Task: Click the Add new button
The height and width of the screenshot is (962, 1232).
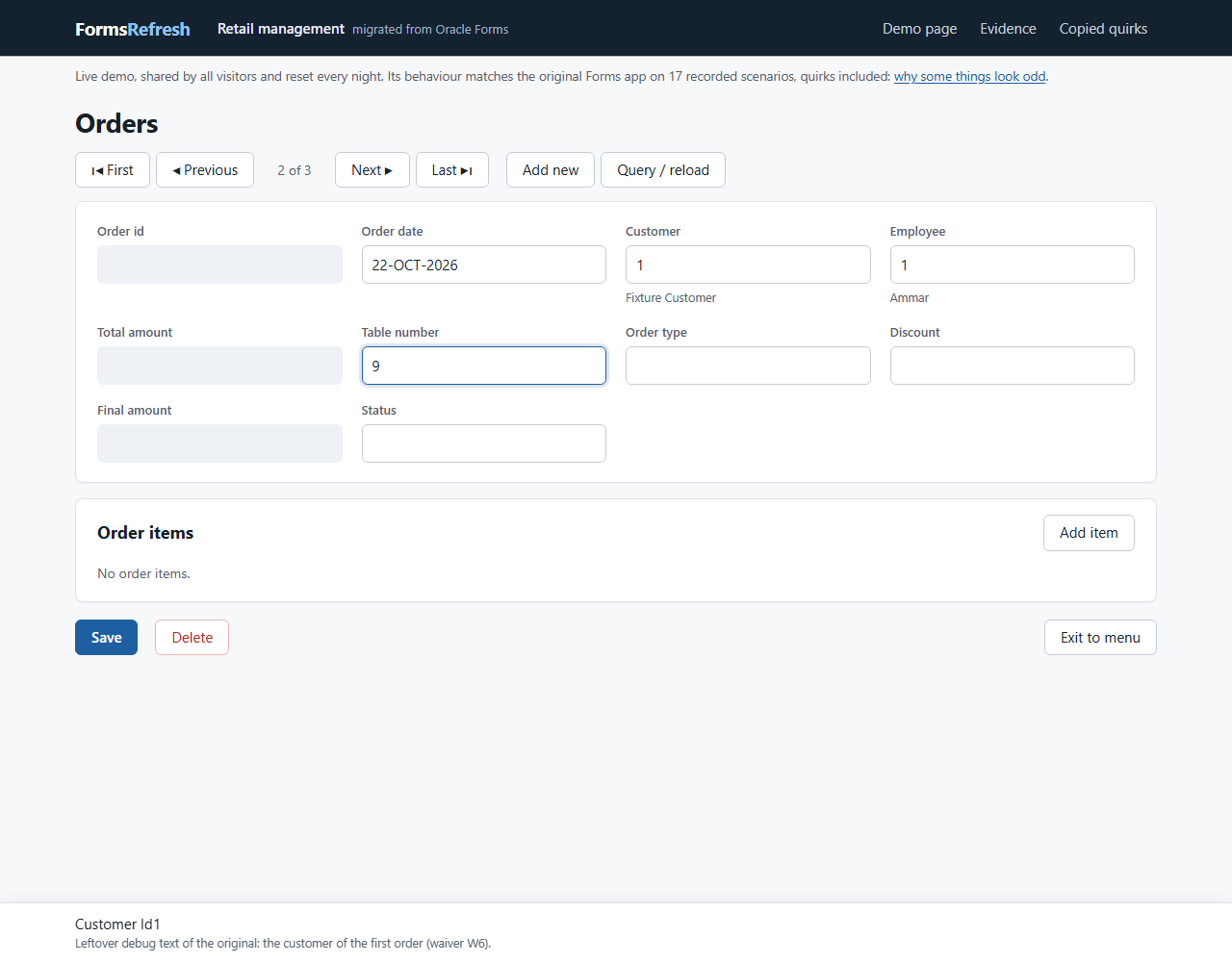Action: pos(551,170)
